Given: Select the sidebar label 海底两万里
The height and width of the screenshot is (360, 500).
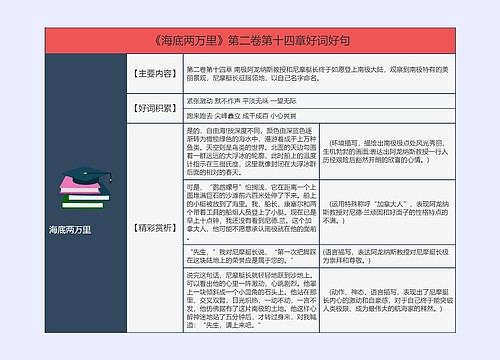Looking at the screenshot, I should [x=70, y=230].
